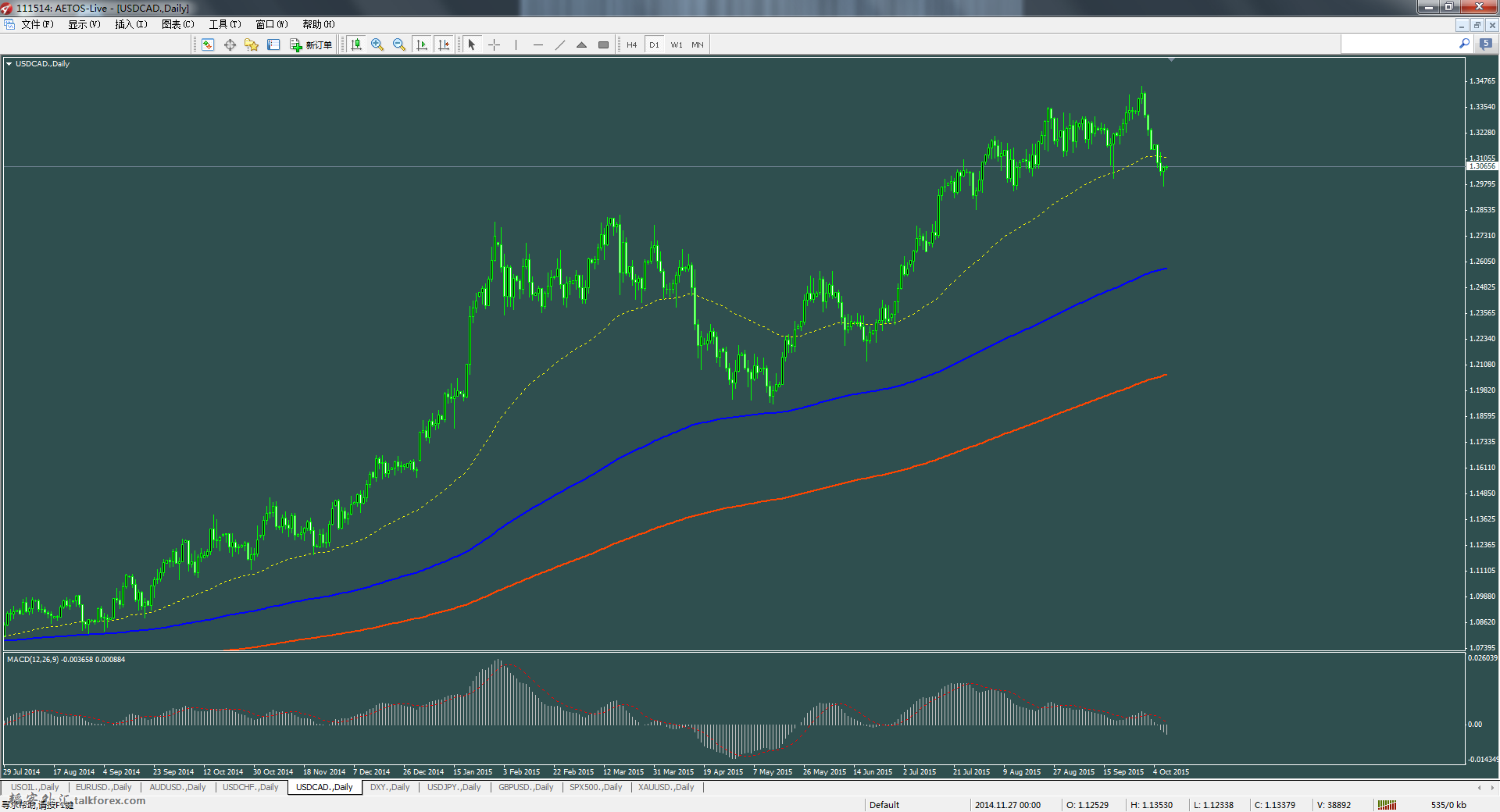
Task: Click the Default profile status entry
Action: click(884, 805)
